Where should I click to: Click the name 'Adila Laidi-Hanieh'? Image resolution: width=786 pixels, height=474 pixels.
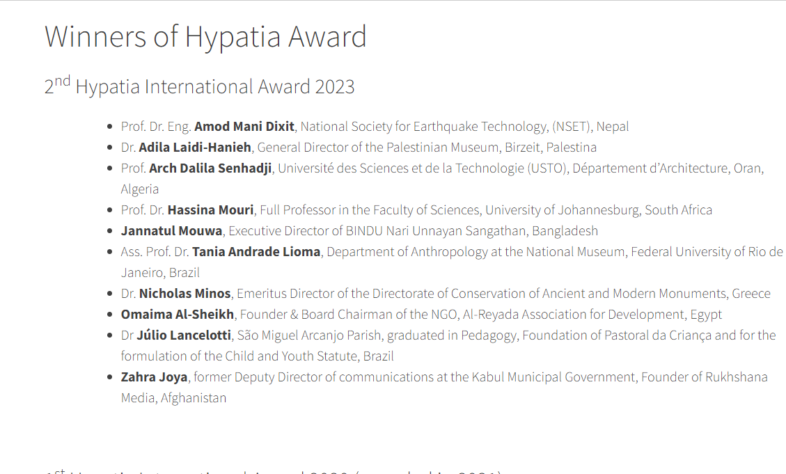click(x=195, y=147)
